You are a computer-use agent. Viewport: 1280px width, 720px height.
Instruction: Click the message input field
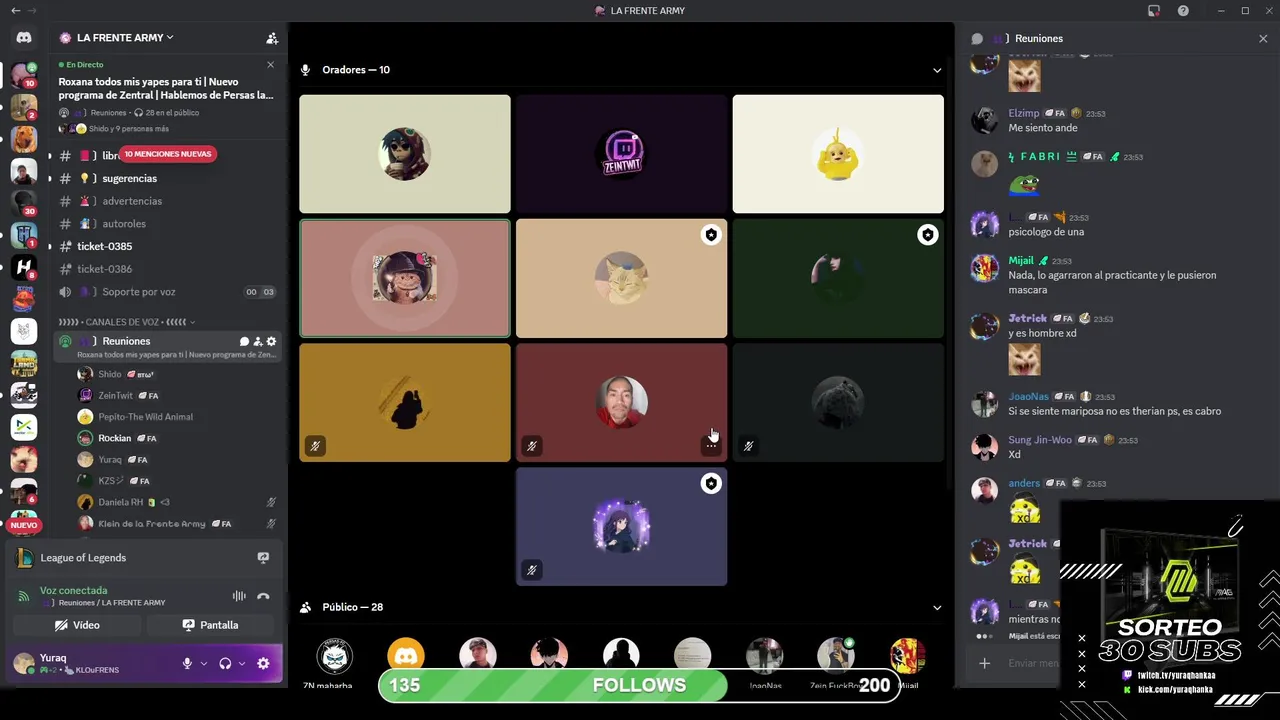(1032, 663)
